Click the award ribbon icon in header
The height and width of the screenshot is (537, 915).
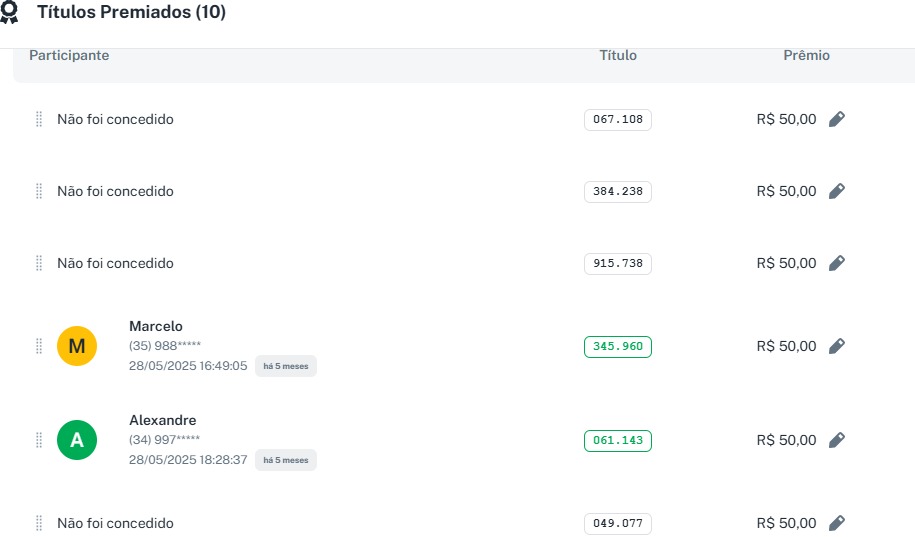10,13
